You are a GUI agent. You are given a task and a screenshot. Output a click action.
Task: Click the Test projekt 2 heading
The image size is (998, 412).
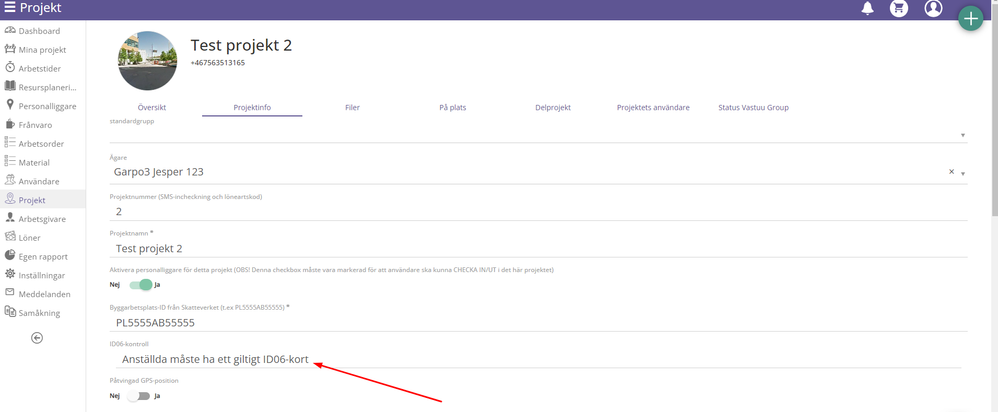[x=241, y=45]
